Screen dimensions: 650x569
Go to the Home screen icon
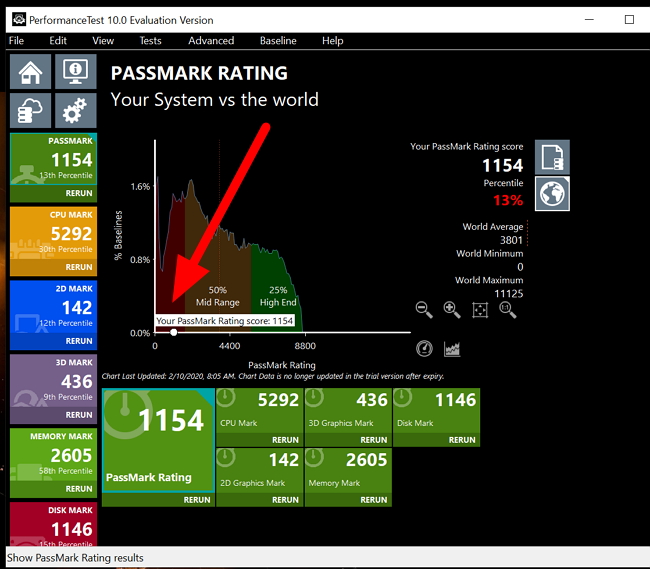coord(30,71)
